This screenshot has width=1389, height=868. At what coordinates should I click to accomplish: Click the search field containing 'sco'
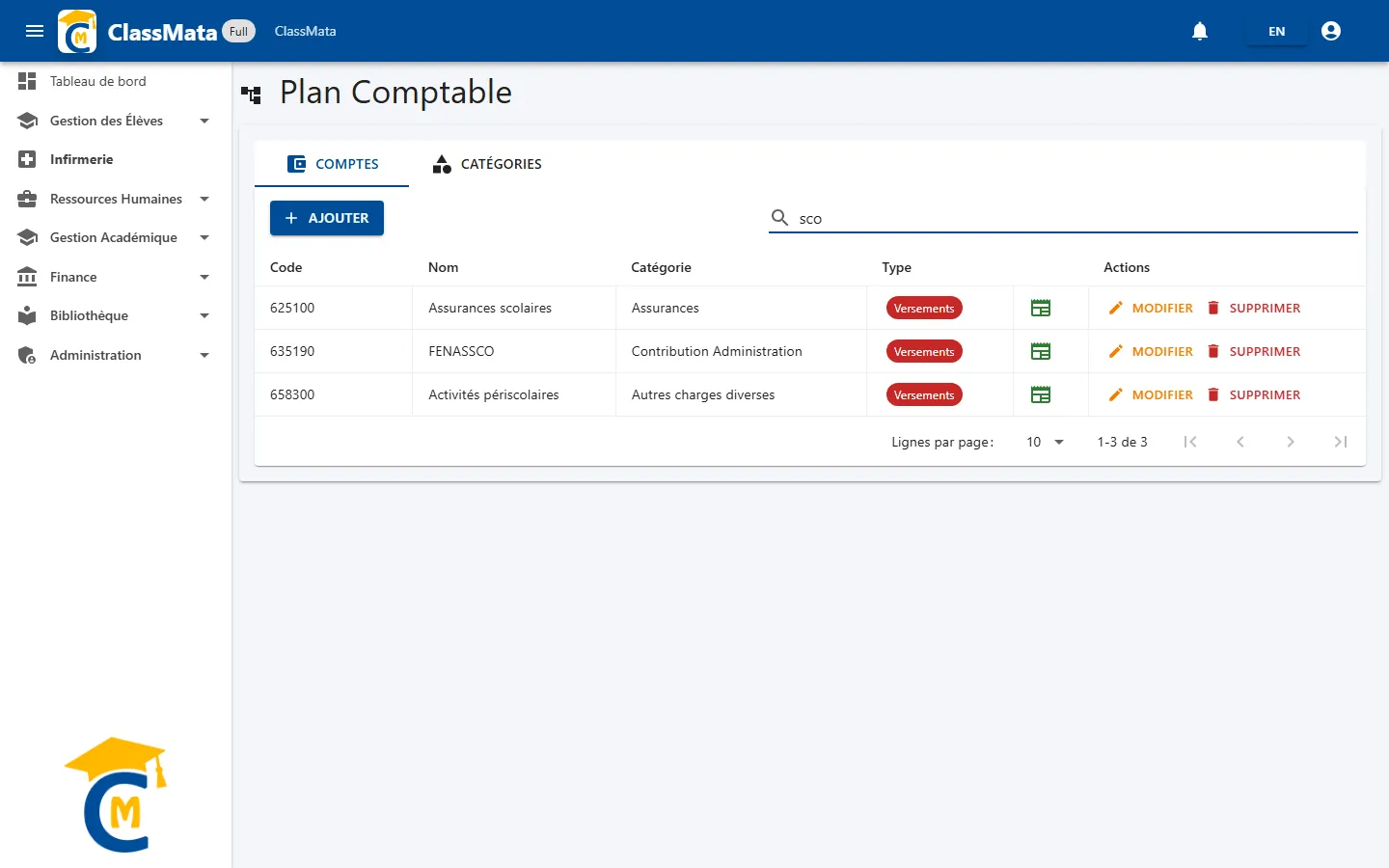[1063, 219]
